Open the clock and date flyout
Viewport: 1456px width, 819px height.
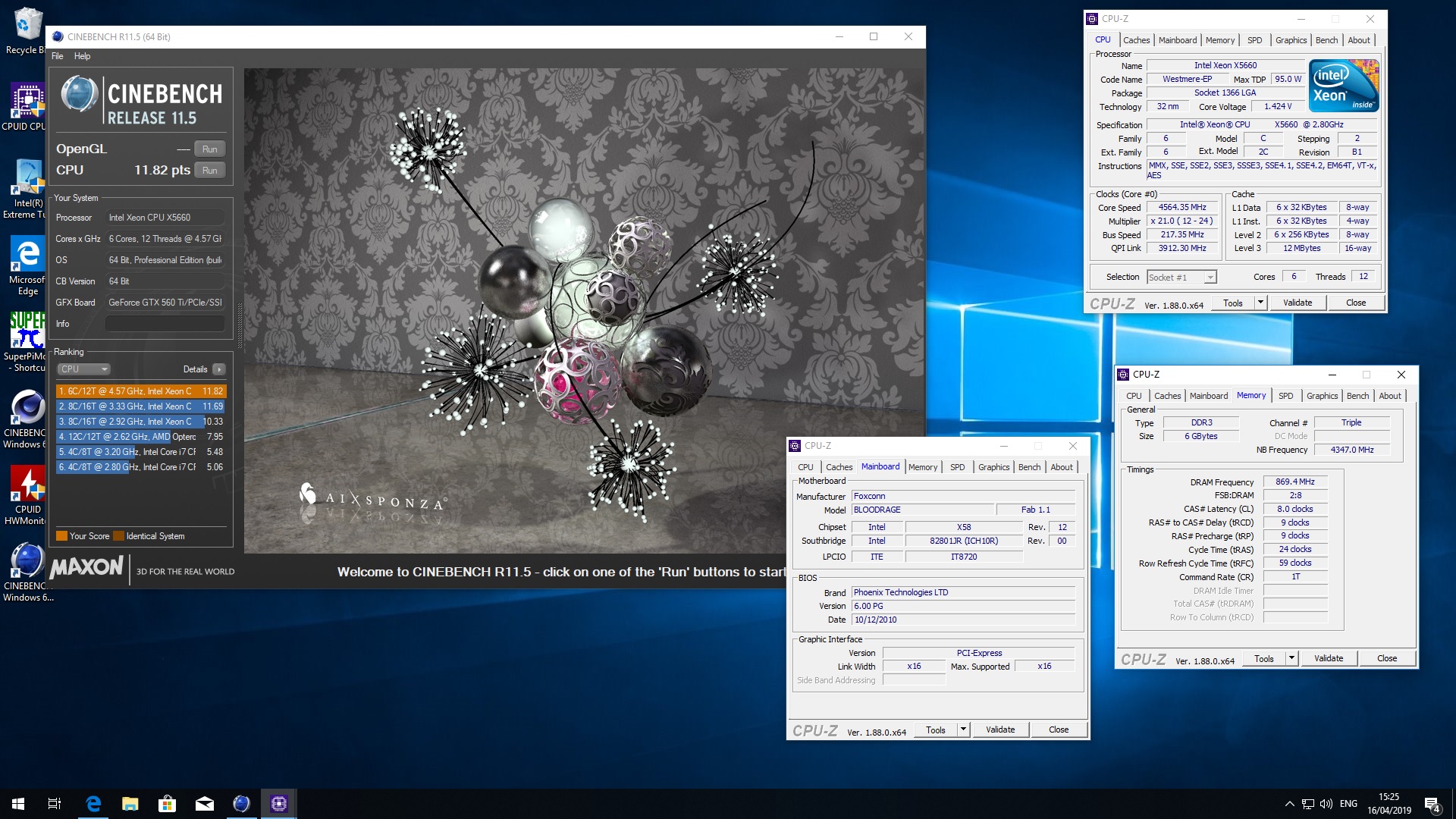click(1389, 804)
